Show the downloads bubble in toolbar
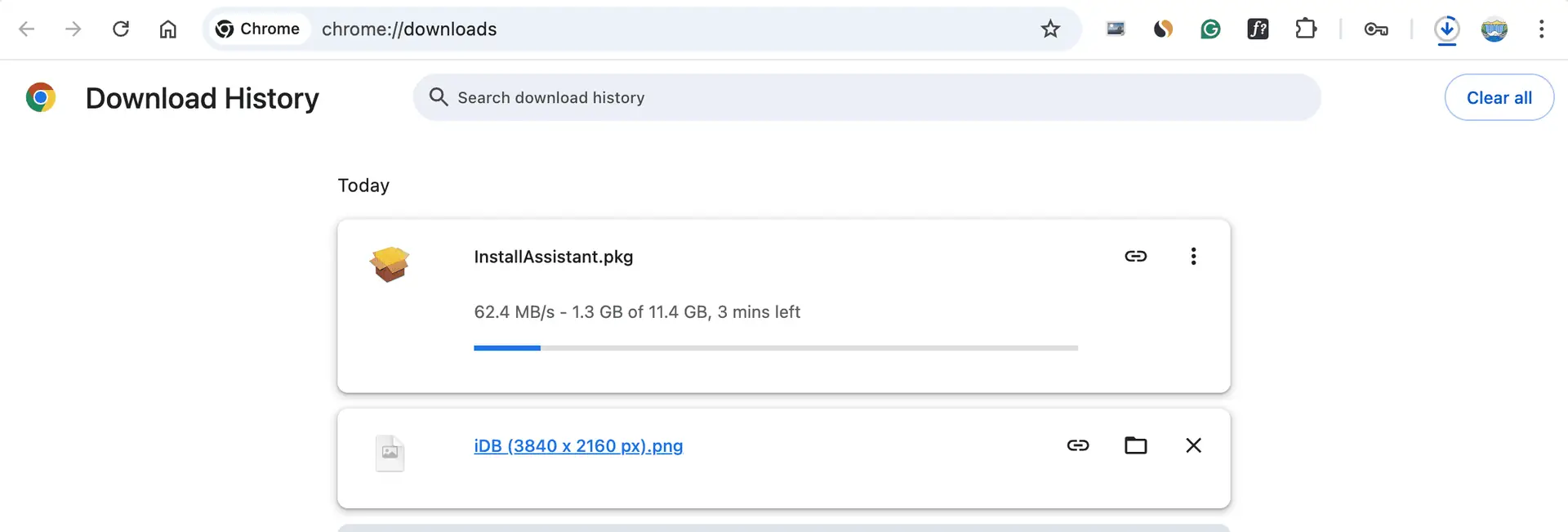This screenshot has width=1568, height=532. (x=1447, y=29)
